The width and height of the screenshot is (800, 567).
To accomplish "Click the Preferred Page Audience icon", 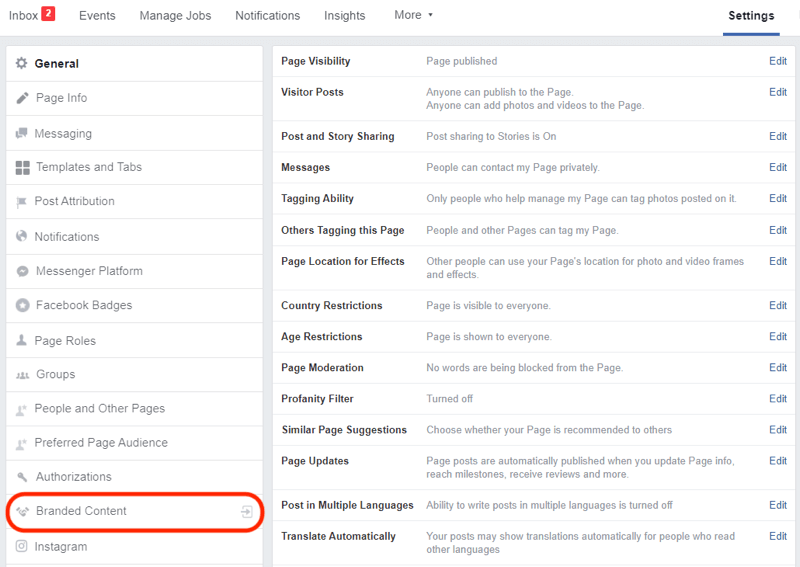I will click(x=21, y=443).
